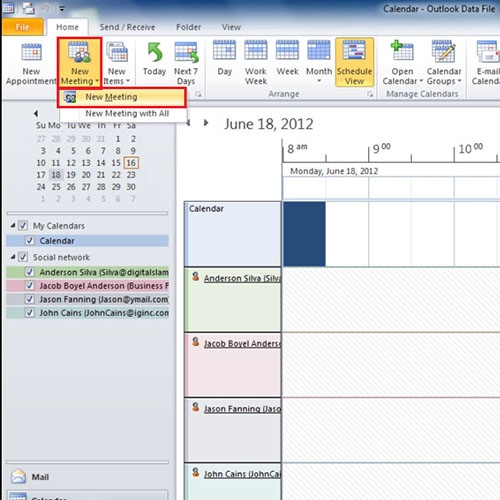The width and height of the screenshot is (500, 500).
Task: Click the Outlook application icon in title bar
Action: [x=8, y=8]
